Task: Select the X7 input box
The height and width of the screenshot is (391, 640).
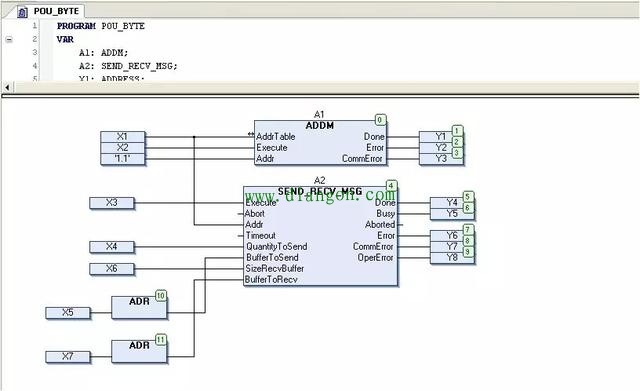Action: [x=68, y=357]
